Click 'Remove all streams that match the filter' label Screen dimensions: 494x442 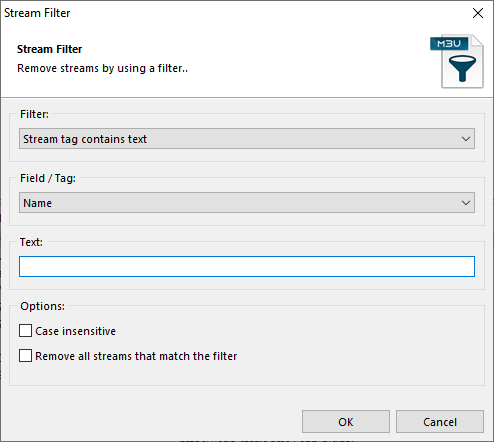[x=136, y=356]
